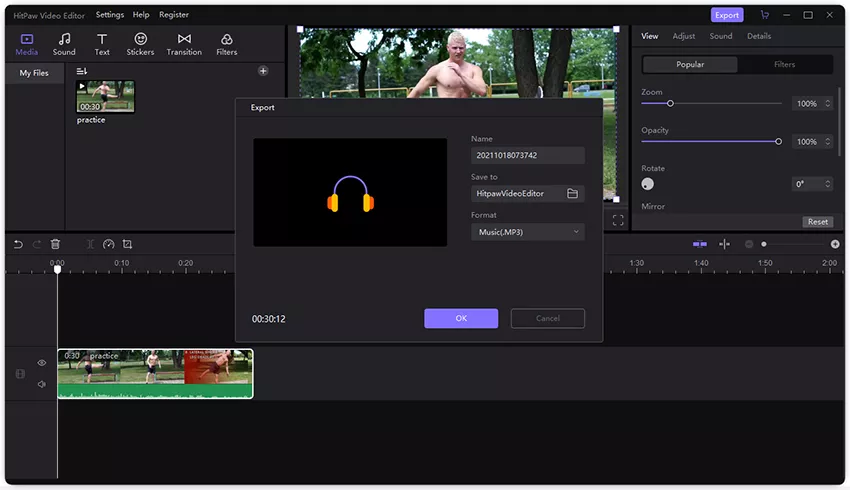
Task: Click the timeline playhead marker
Action: tap(57, 269)
